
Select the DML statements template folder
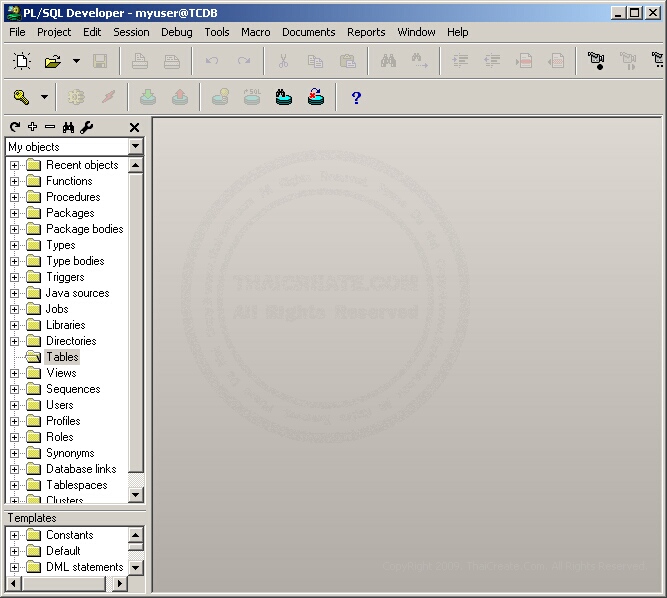pyautogui.click(x=84, y=567)
